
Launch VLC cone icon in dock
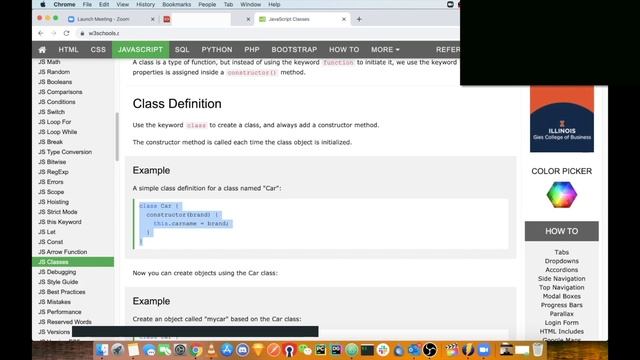211,350
